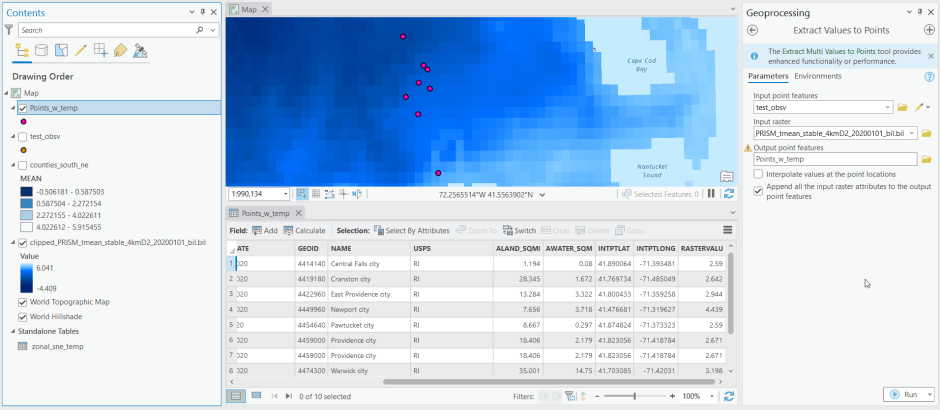Switch to List By Data Source
The image size is (940, 410).
41,51
